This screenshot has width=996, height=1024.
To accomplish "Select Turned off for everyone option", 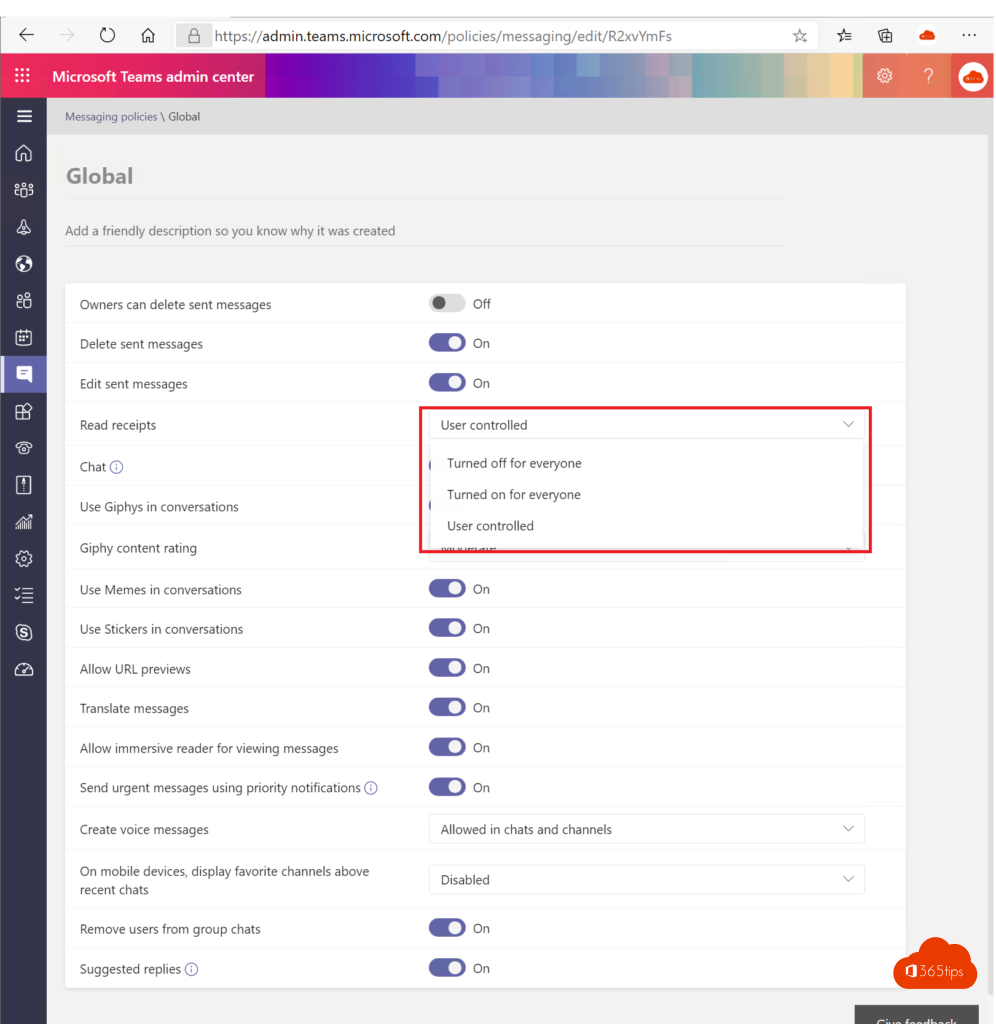I will click(x=647, y=463).
